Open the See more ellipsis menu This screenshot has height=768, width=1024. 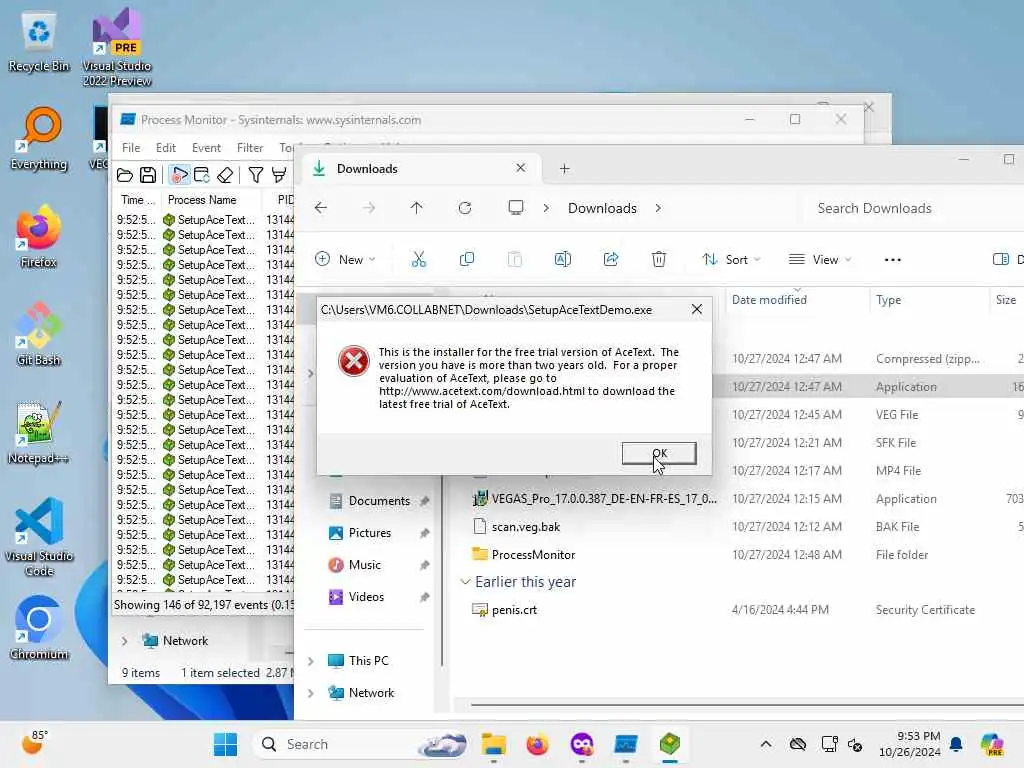coord(893,259)
